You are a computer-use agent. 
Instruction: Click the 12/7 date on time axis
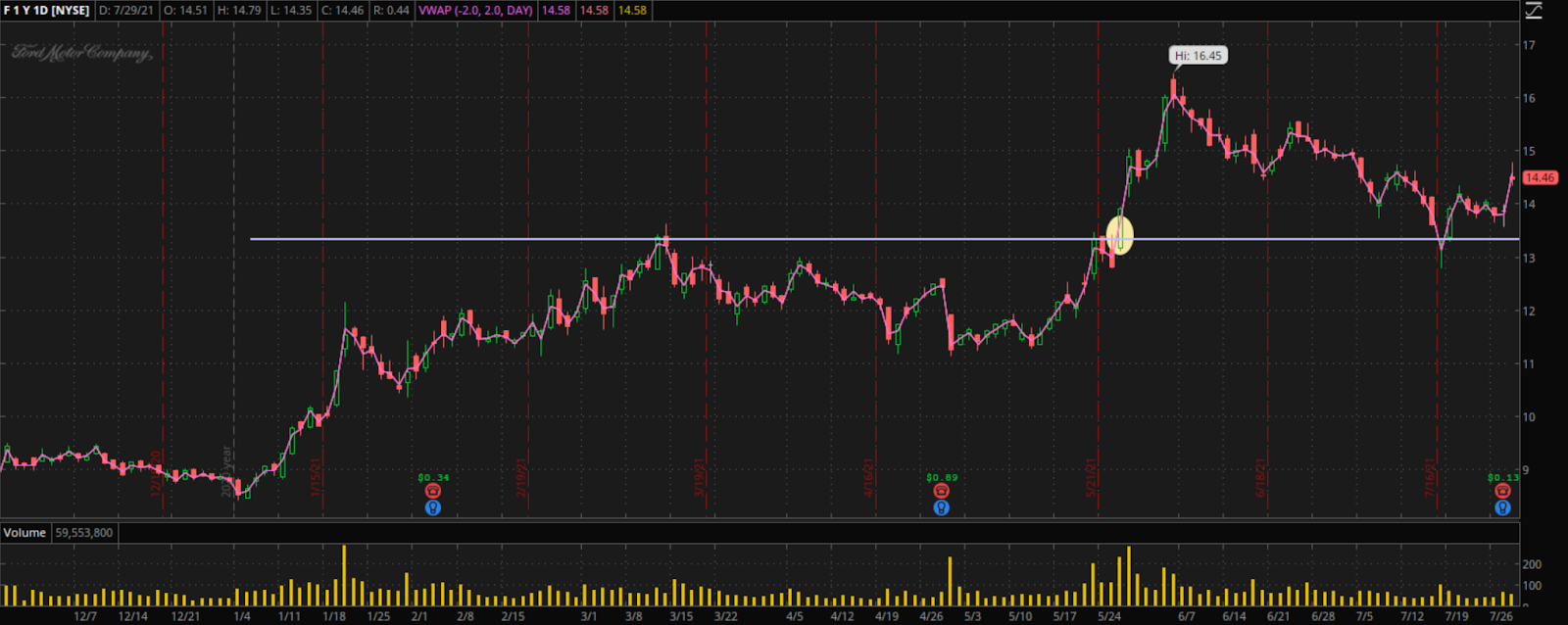pos(85,616)
